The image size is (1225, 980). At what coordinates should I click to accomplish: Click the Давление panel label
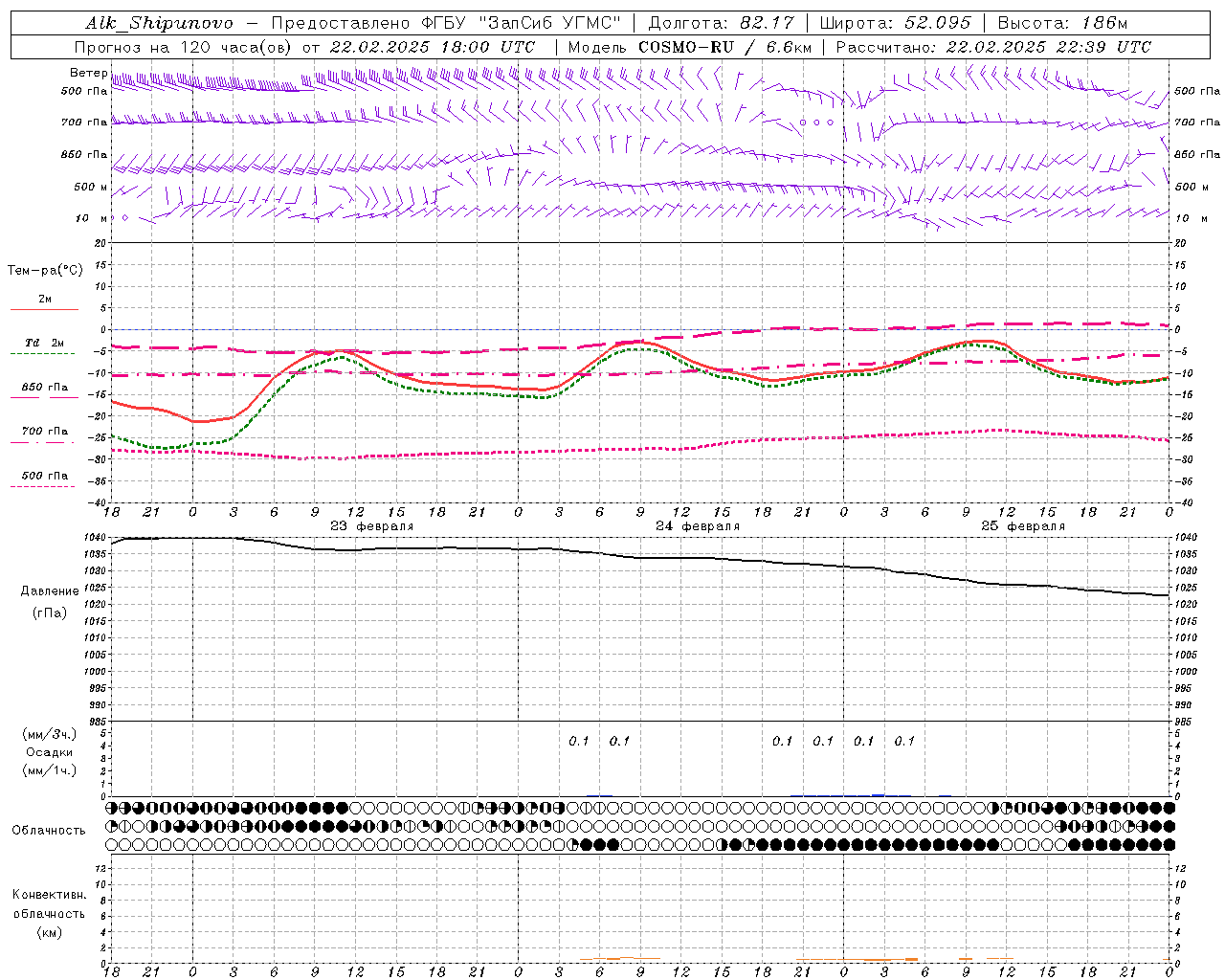click(x=50, y=591)
